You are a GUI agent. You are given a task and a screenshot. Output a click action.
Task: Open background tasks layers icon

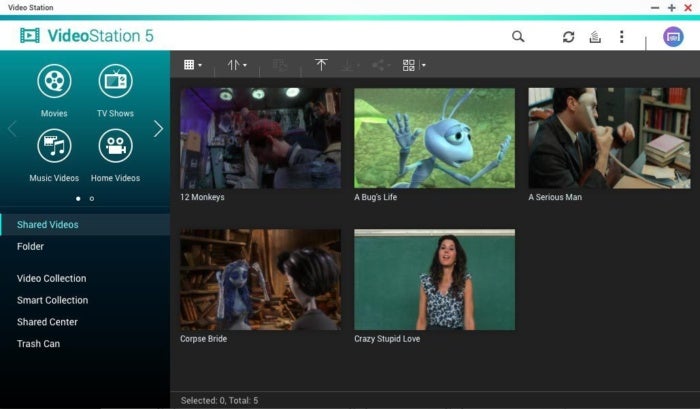click(595, 37)
